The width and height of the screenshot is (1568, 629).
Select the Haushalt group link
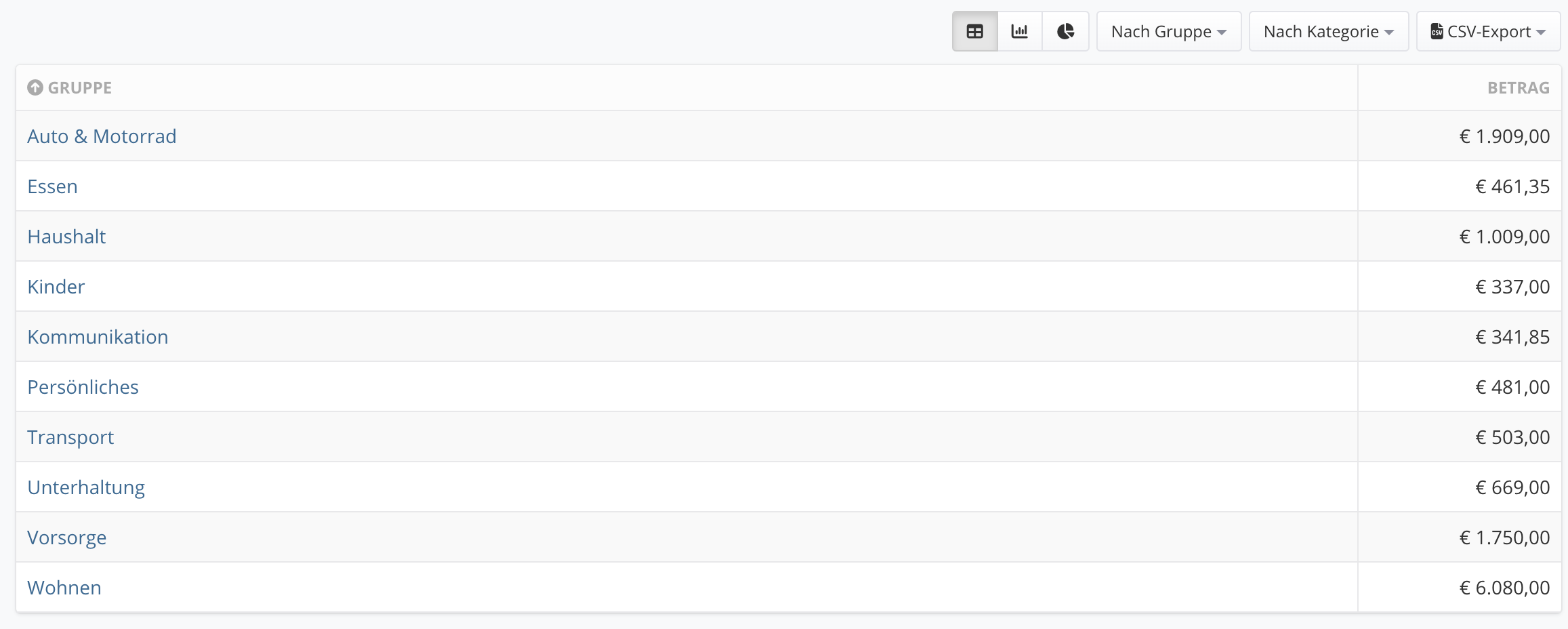pos(66,237)
